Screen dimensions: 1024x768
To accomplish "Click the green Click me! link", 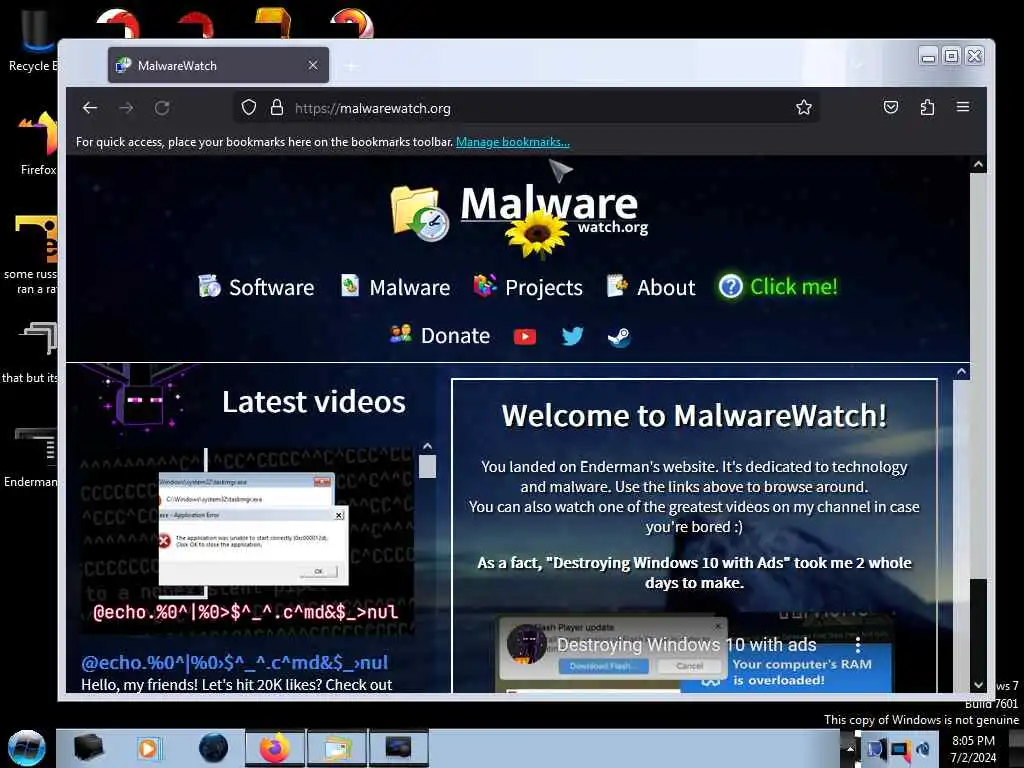I will pos(778,287).
